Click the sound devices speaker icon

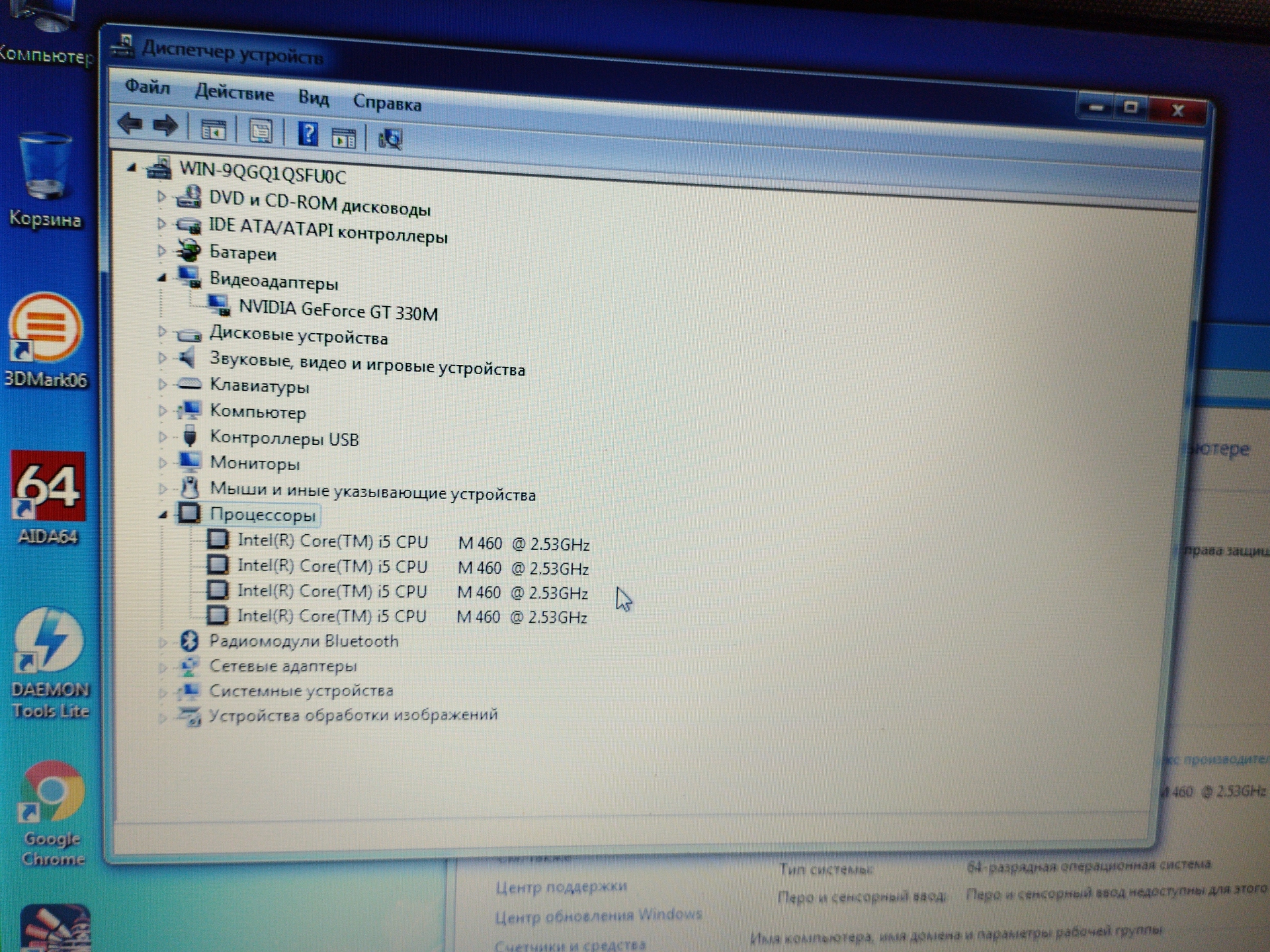pos(189,358)
